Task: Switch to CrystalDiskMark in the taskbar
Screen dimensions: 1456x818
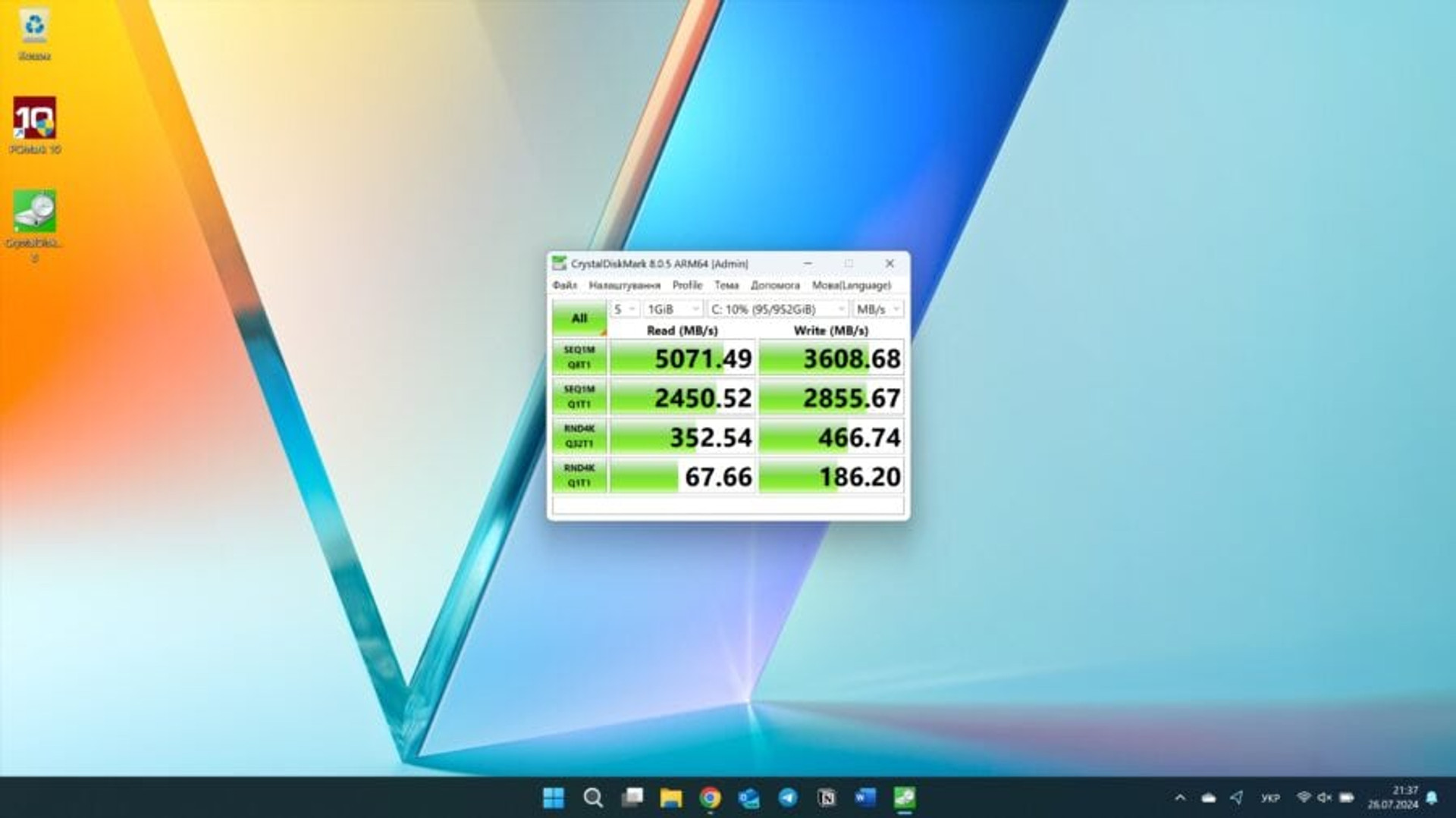Action: click(905, 798)
